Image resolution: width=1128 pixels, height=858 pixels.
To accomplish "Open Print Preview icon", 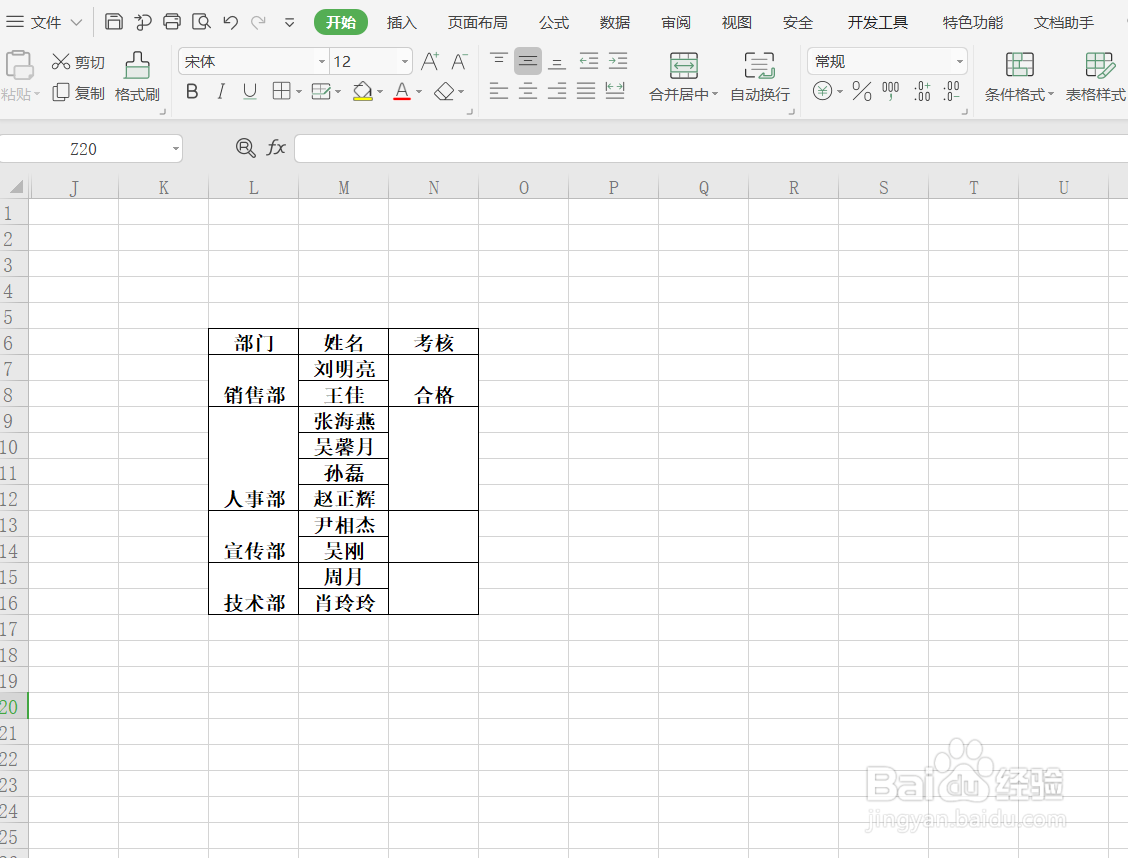I will (201, 22).
